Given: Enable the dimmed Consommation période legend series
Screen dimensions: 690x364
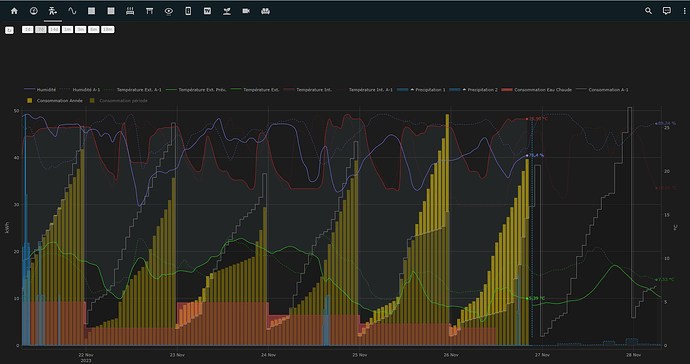Looking at the screenshot, I should [118, 101].
